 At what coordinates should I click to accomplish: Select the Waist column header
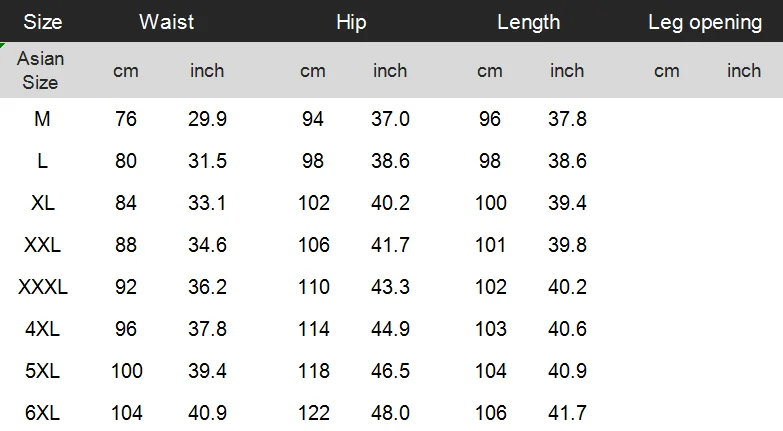166,22
